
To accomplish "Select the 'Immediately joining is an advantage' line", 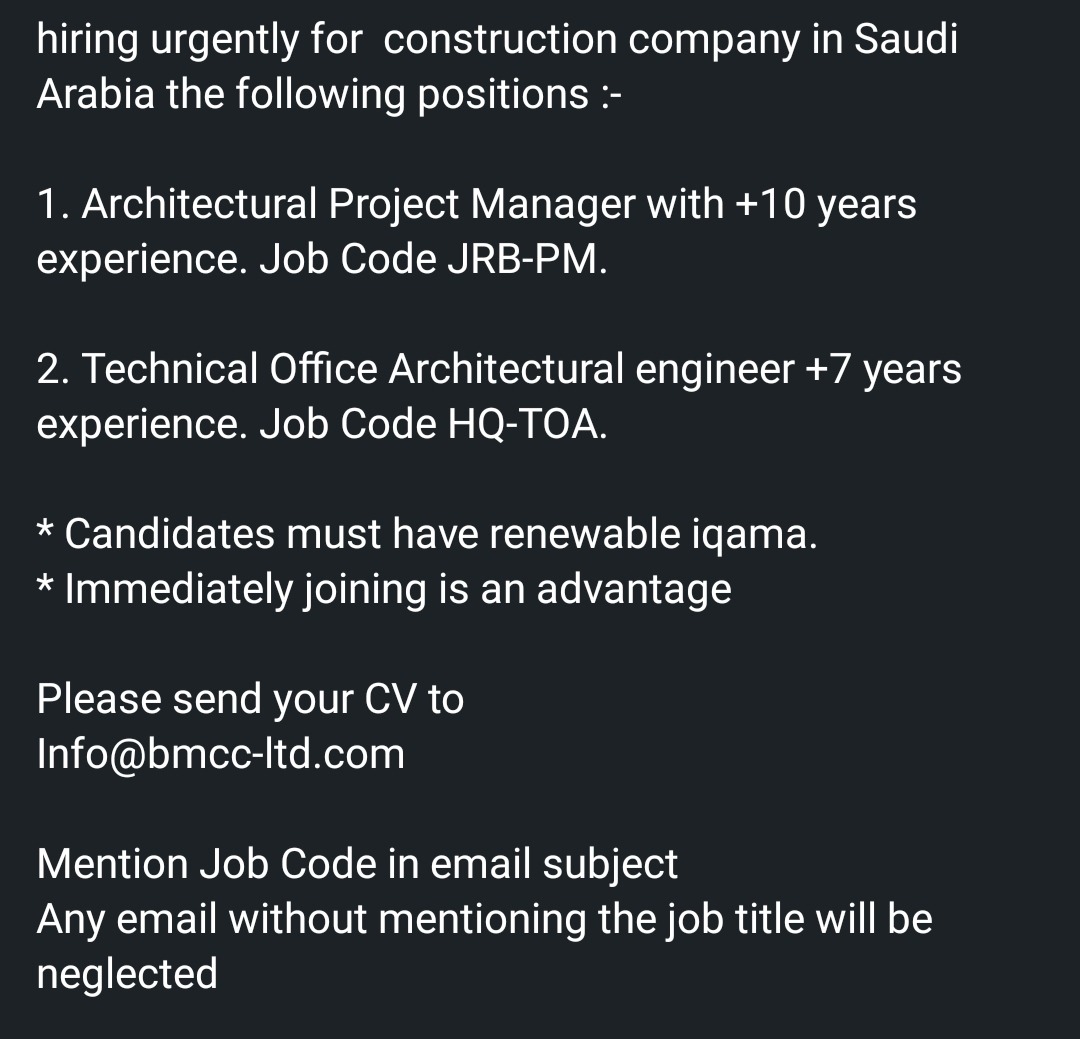I will point(397,589).
